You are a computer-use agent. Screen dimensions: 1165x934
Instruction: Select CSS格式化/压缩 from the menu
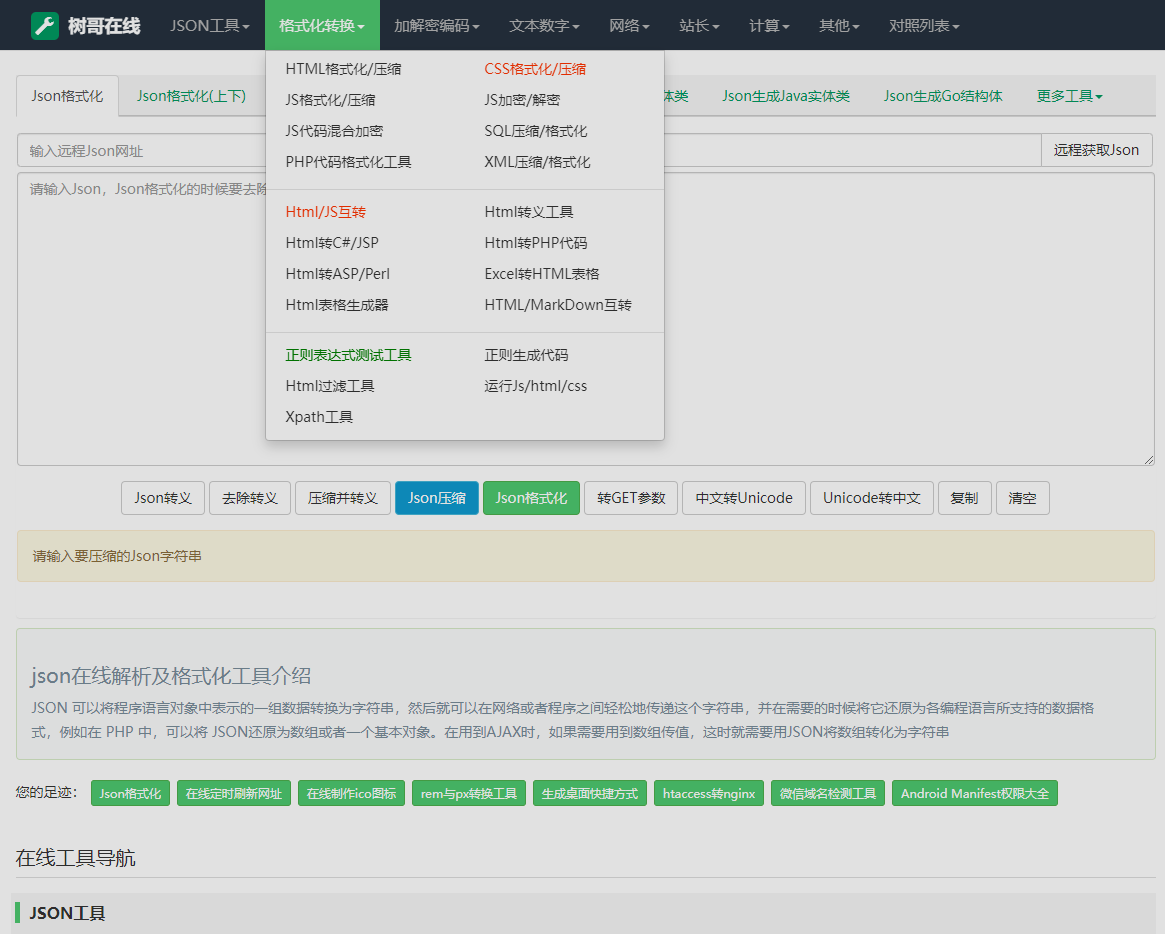tap(535, 69)
